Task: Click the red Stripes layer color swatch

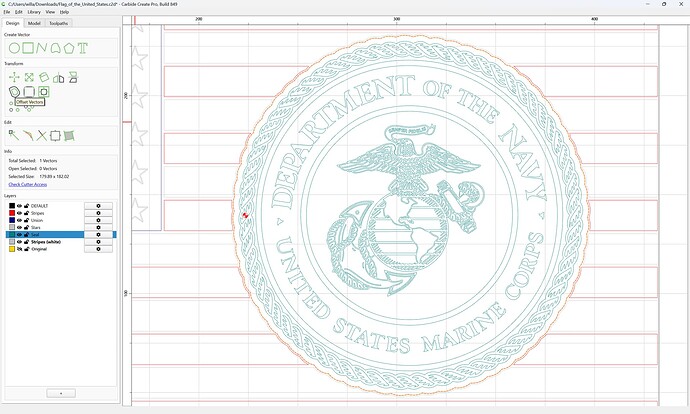Action: pyautogui.click(x=12, y=213)
